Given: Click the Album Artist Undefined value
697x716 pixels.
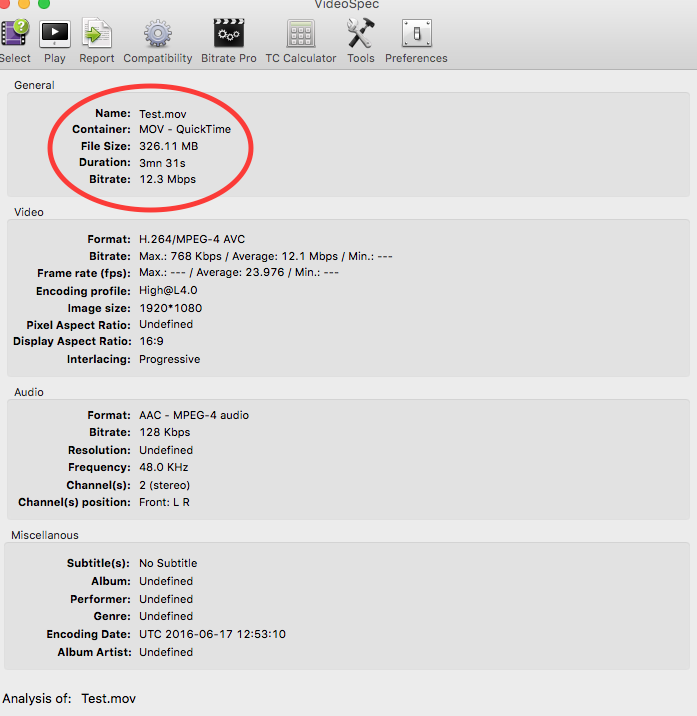Looking at the screenshot, I should point(166,652).
